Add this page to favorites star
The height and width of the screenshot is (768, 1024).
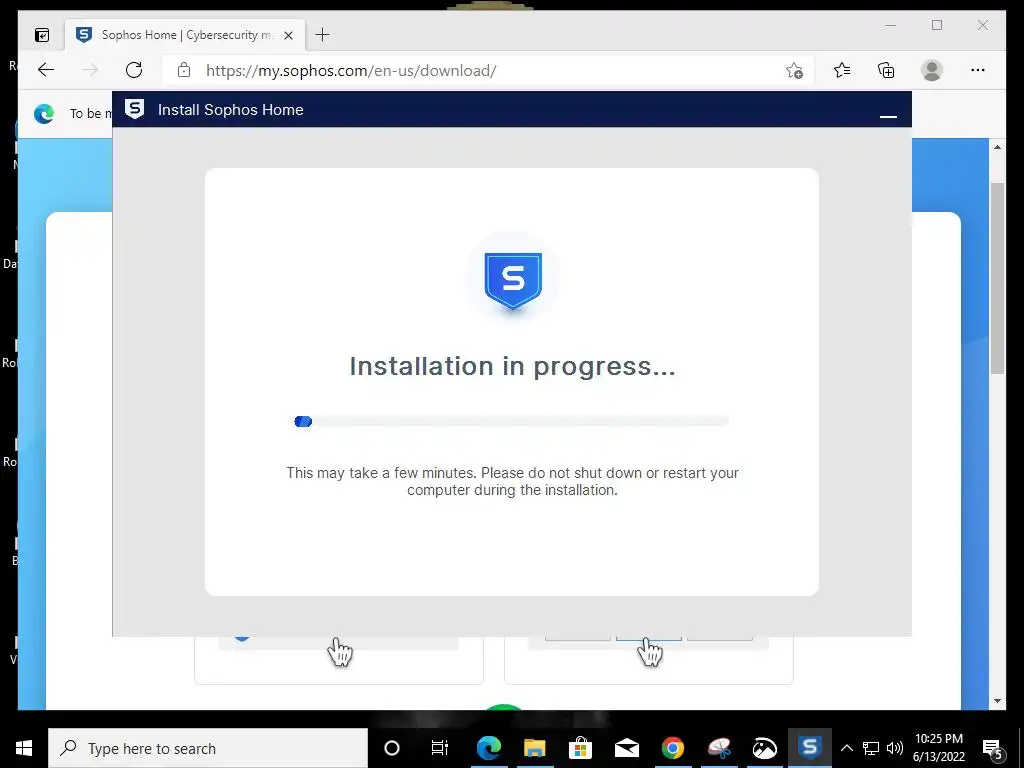point(794,71)
